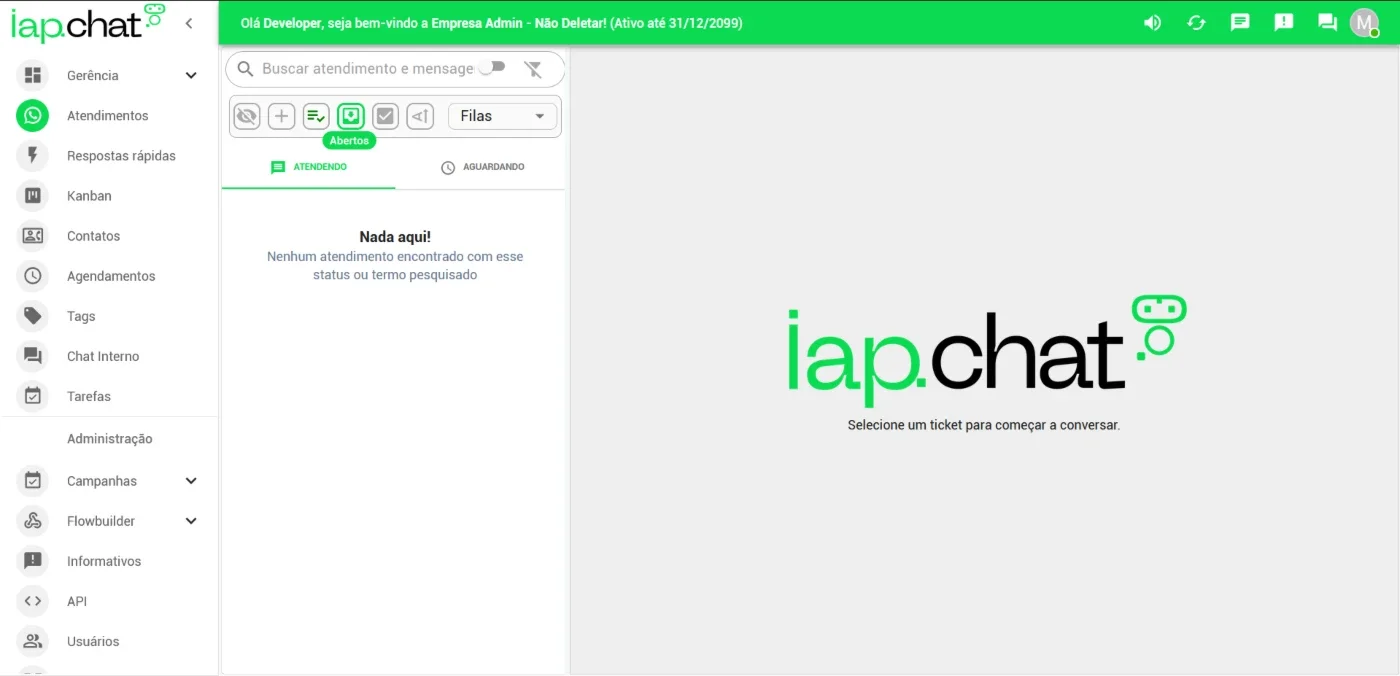Open the Contatos card icon
1400x676 pixels.
tap(33, 235)
